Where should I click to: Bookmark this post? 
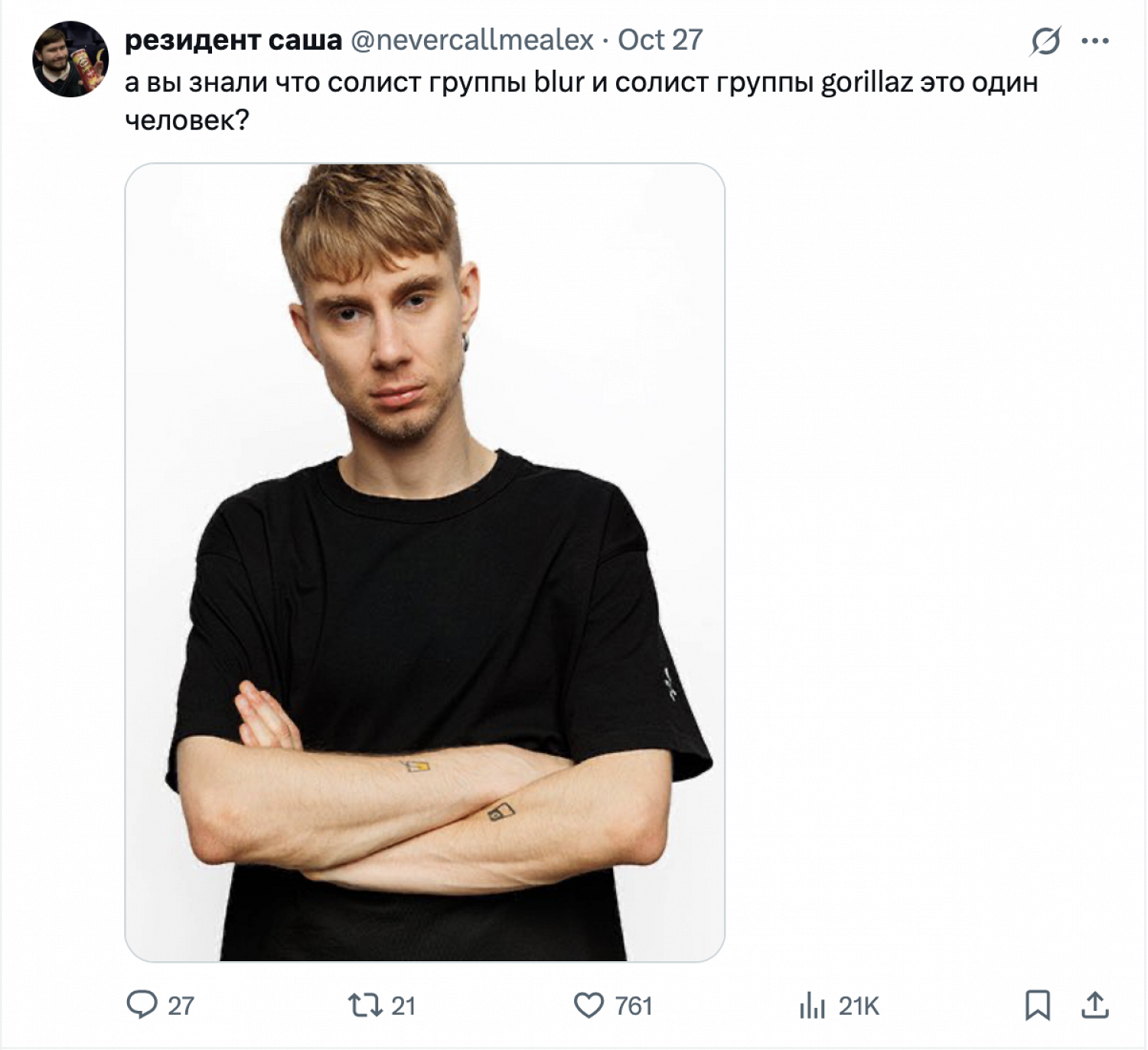tap(1037, 1005)
